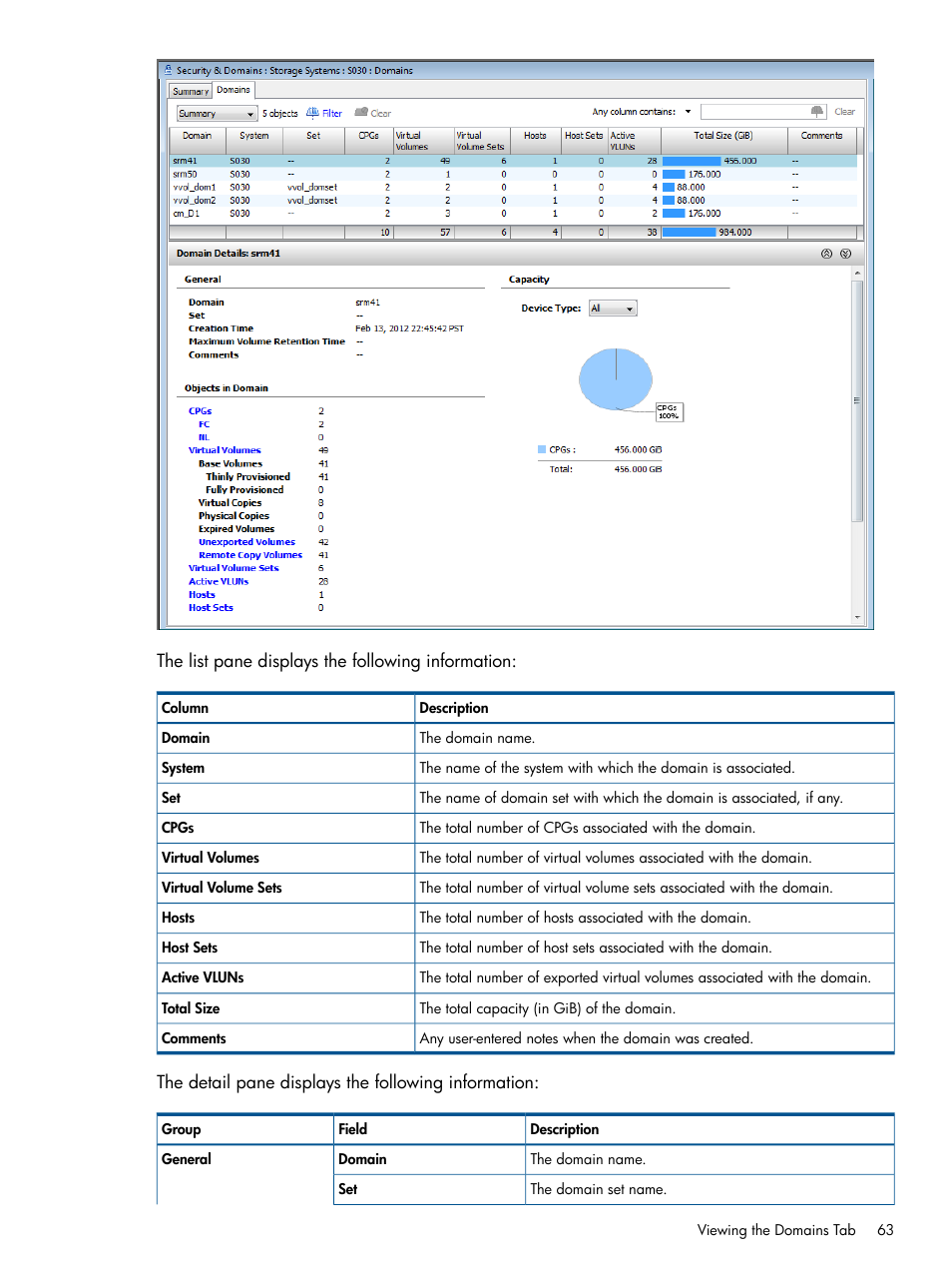
Task: Expand the Domain Details pane with down-arrow icon
Action: [845, 254]
